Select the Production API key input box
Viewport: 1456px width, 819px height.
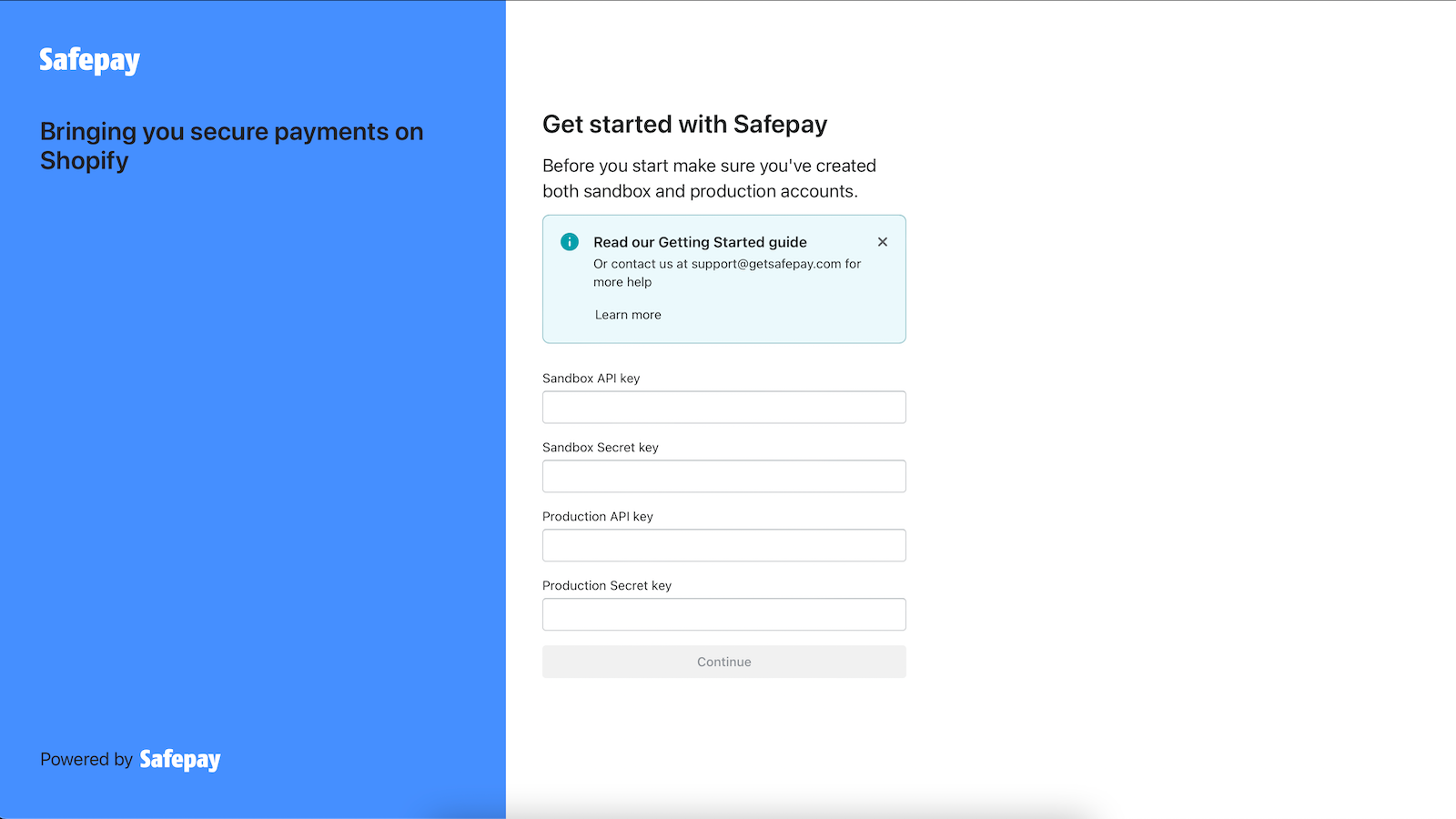point(724,545)
